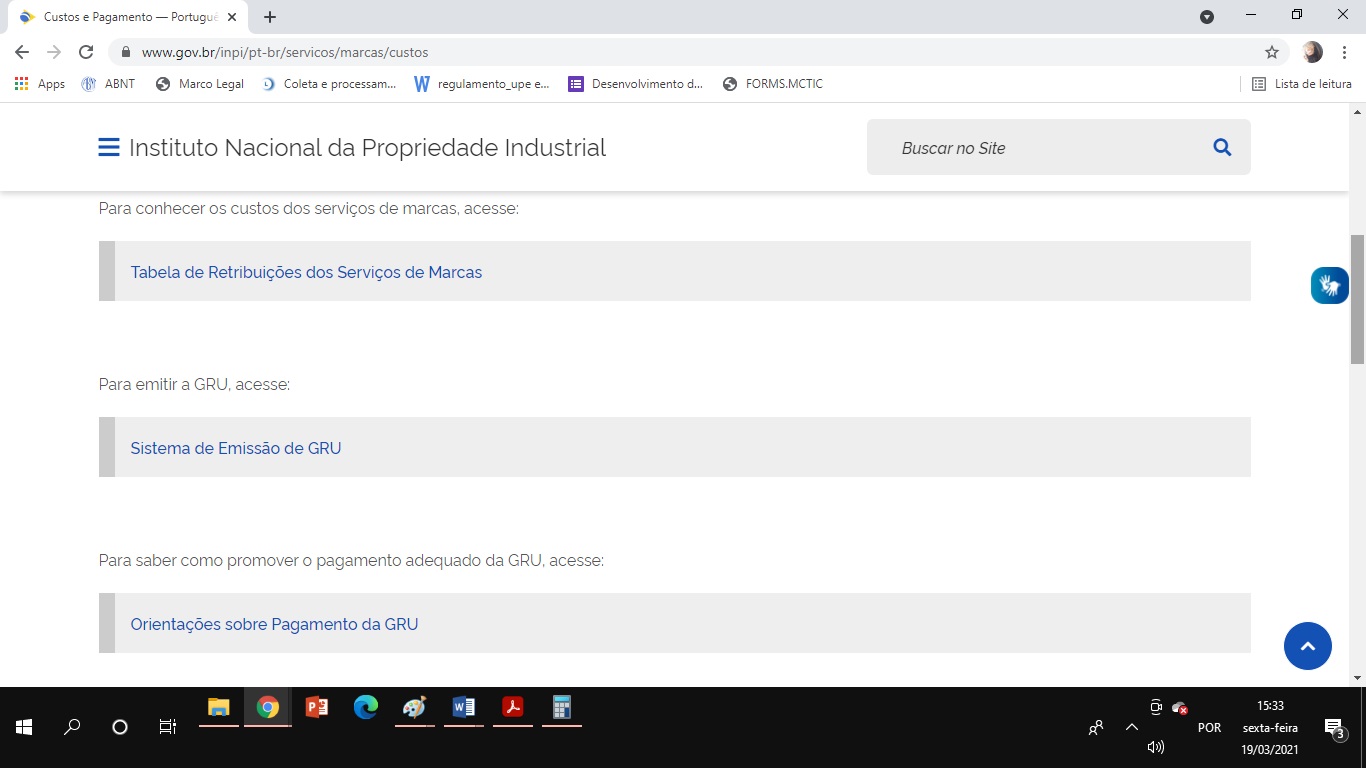Open the clock and date calendar
This screenshot has height=768, width=1366.
[1270, 727]
